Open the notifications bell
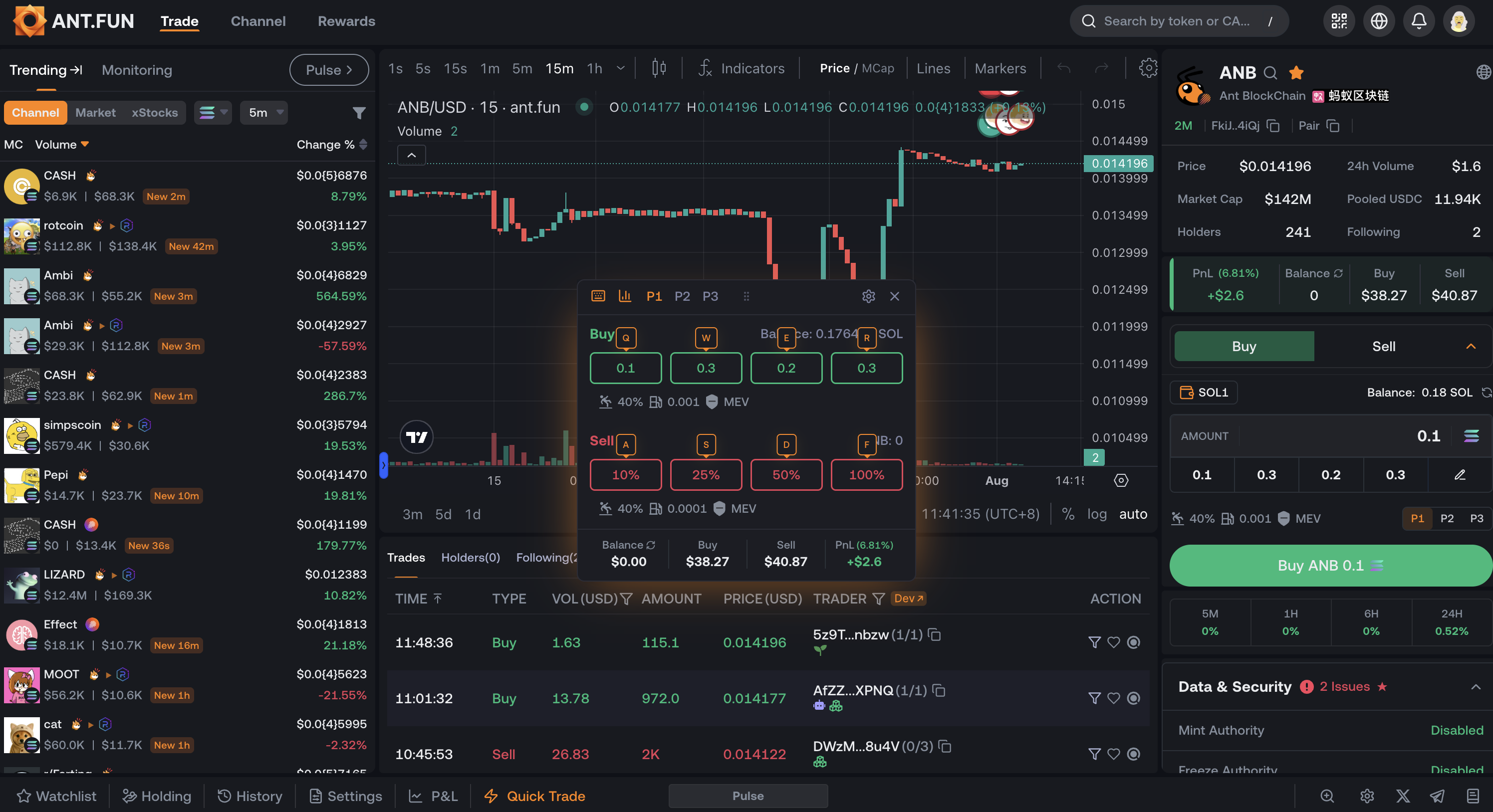 point(1419,21)
